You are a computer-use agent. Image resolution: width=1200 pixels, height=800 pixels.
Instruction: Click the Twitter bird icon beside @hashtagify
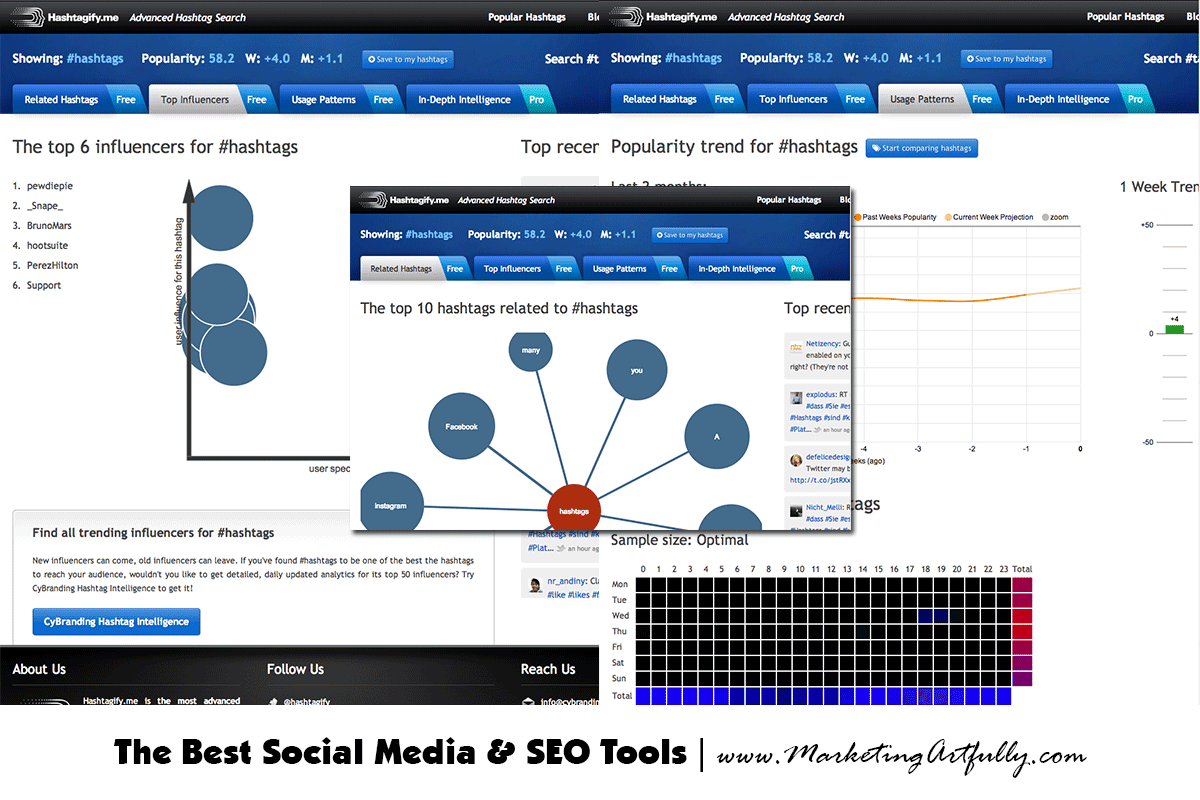click(x=274, y=702)
